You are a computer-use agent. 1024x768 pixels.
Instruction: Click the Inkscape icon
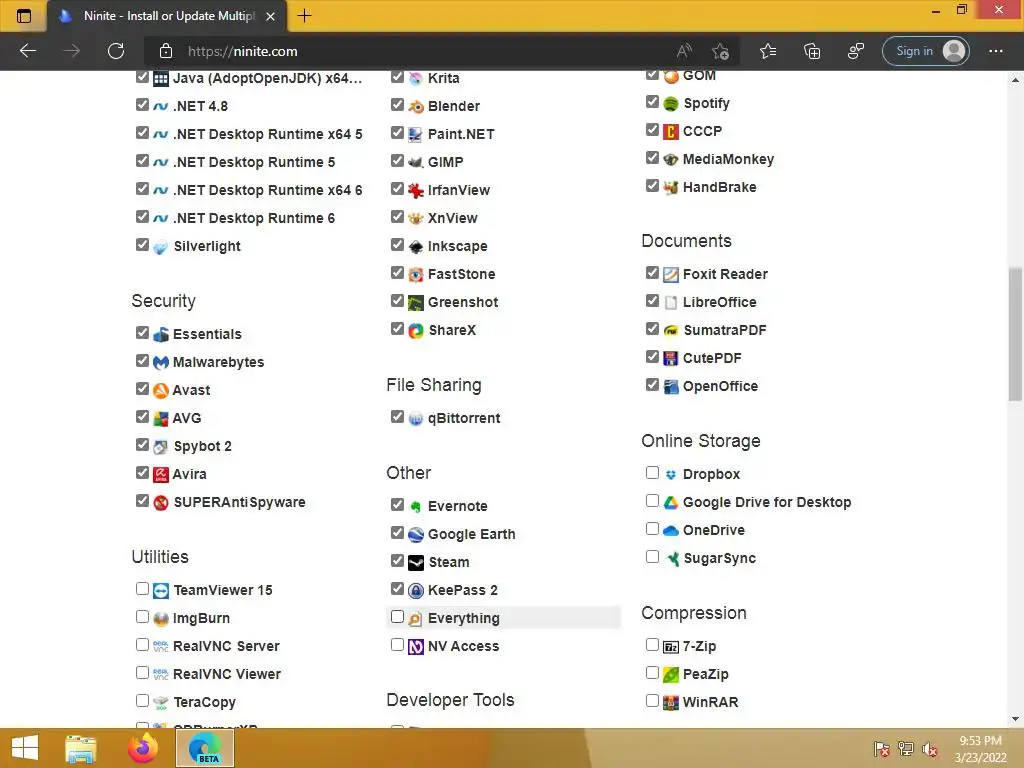pos(416,247)
